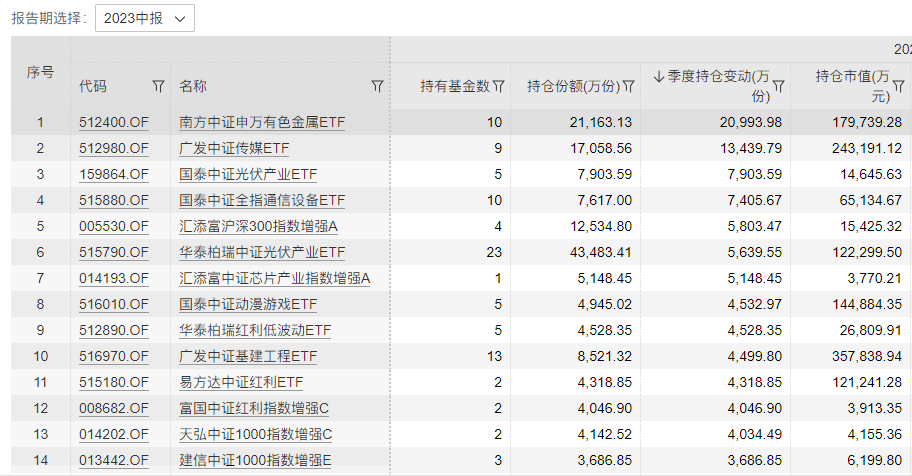Select holding shares value 8,521.32
Screen dimensions: 912x476
(x=604, y=356)
